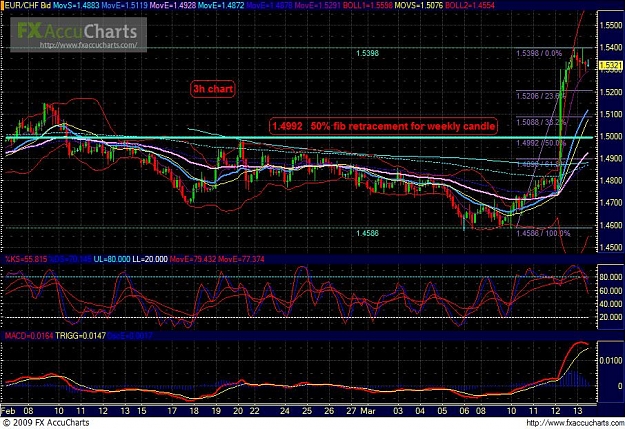
Task: Select the cyan horizontal line at 1.5000
Action: pyautogui.click(x=299, y=138)
